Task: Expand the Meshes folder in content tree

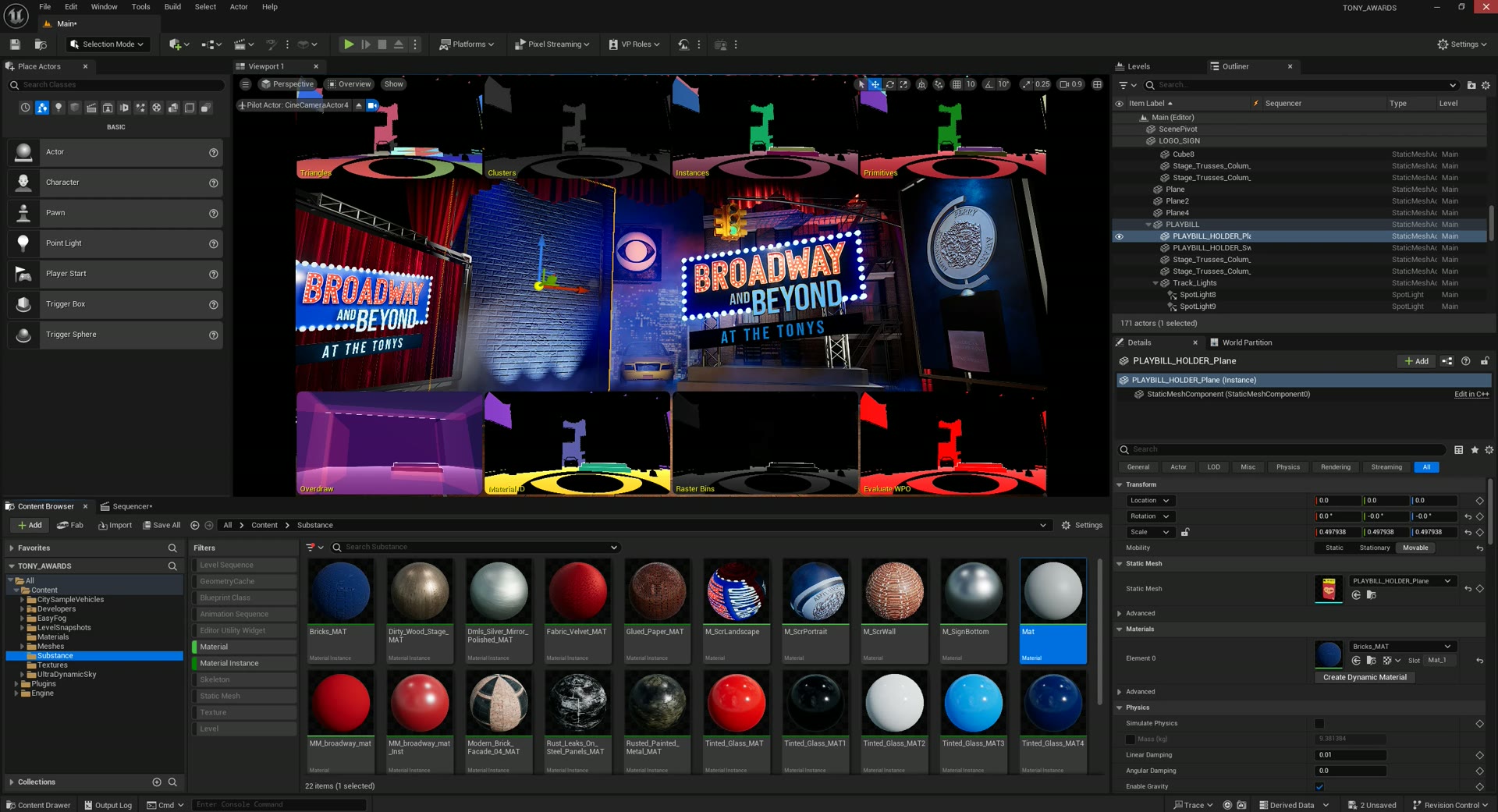Action: pos(22,647)
